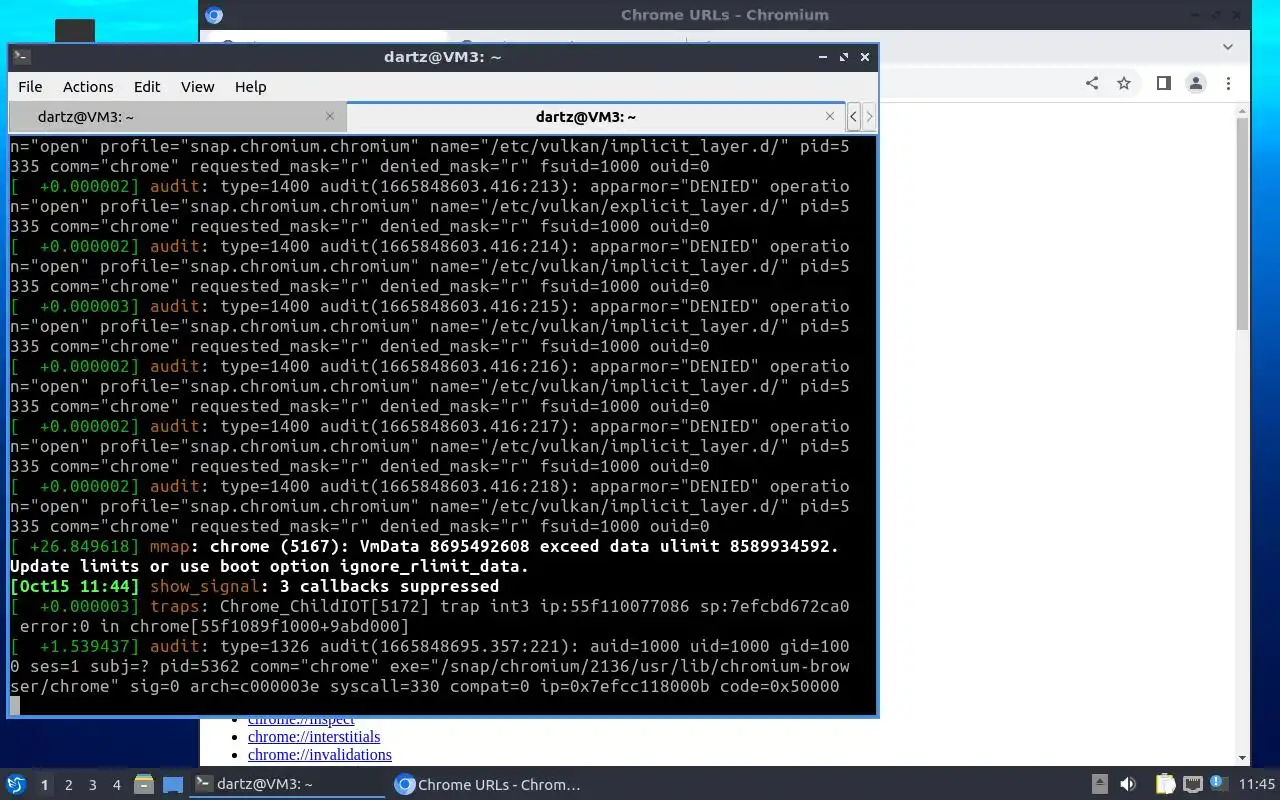
Task: Open the update notifier tray icon
Action: click(x=1218, y=784)
